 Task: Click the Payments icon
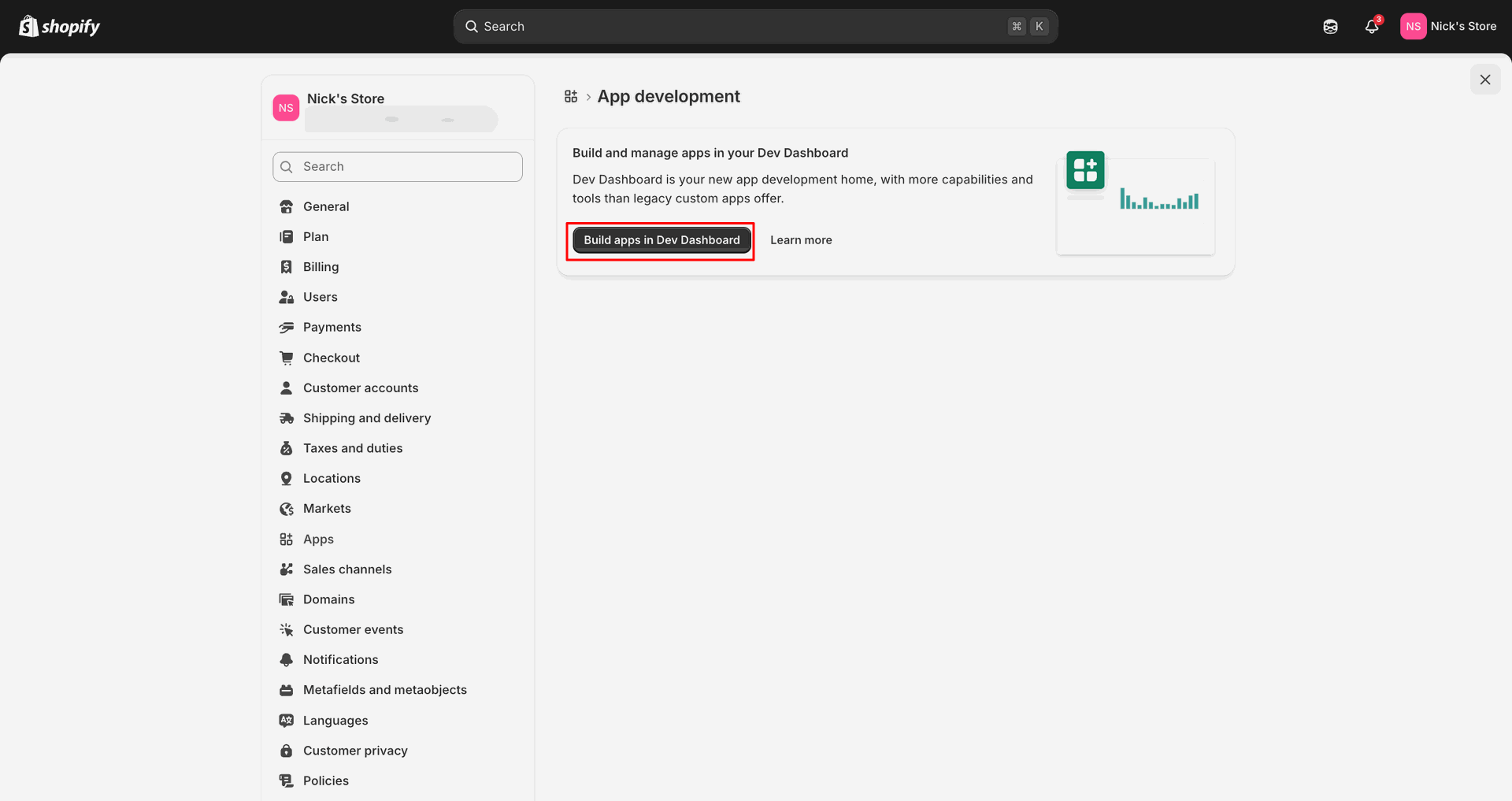tap(287, 328)
